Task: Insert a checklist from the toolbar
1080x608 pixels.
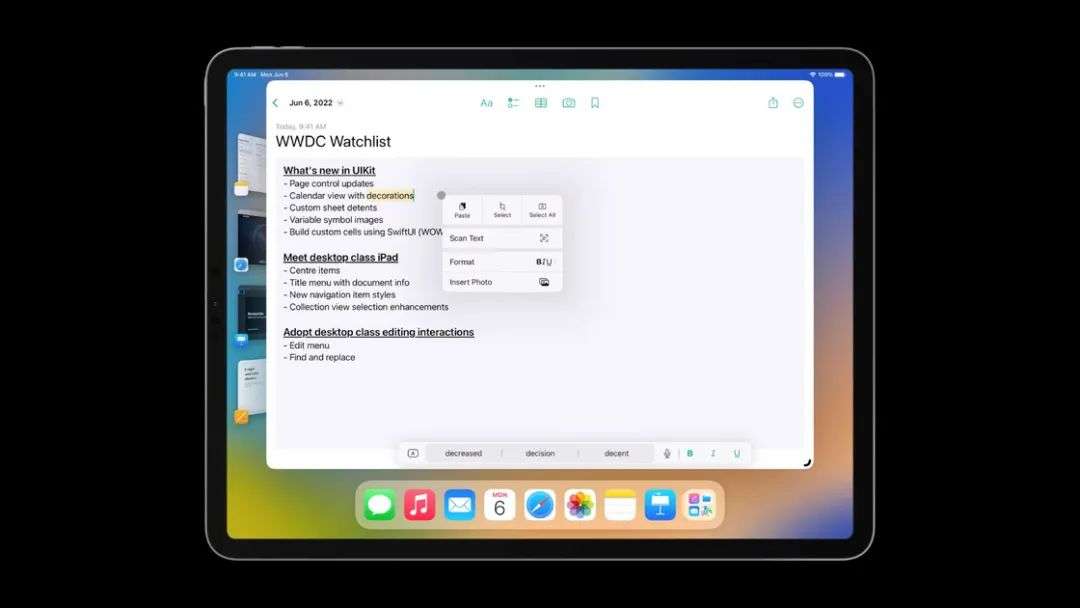Action: coord(513,103)
